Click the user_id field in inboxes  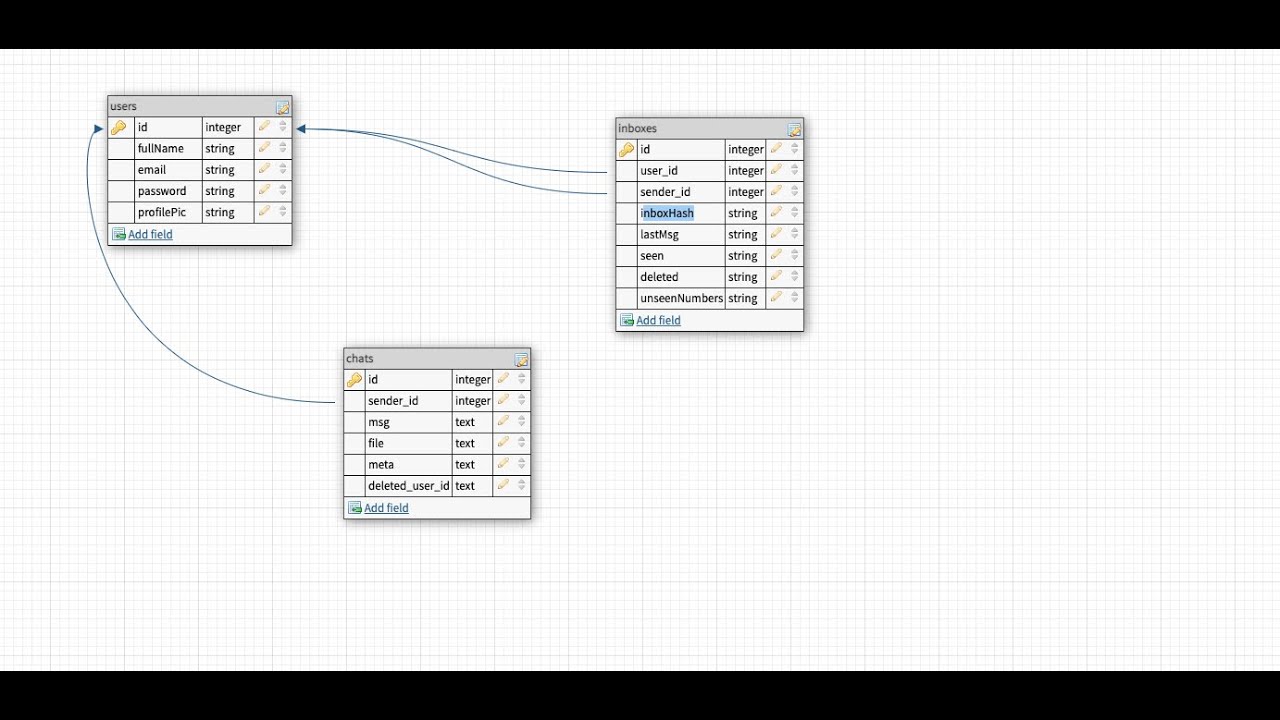coord(659,170)
